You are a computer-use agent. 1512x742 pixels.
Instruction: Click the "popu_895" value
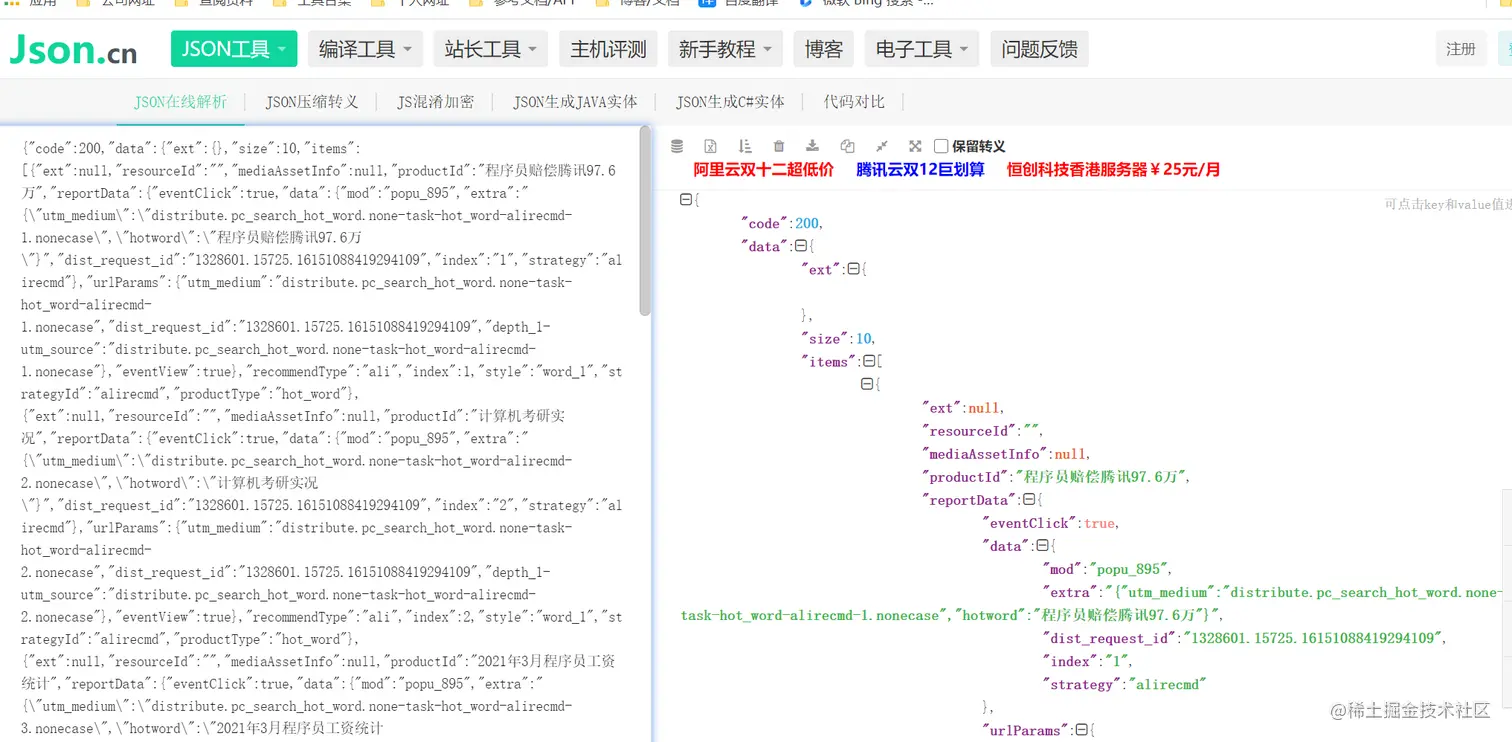click(x=1130, y=569)
